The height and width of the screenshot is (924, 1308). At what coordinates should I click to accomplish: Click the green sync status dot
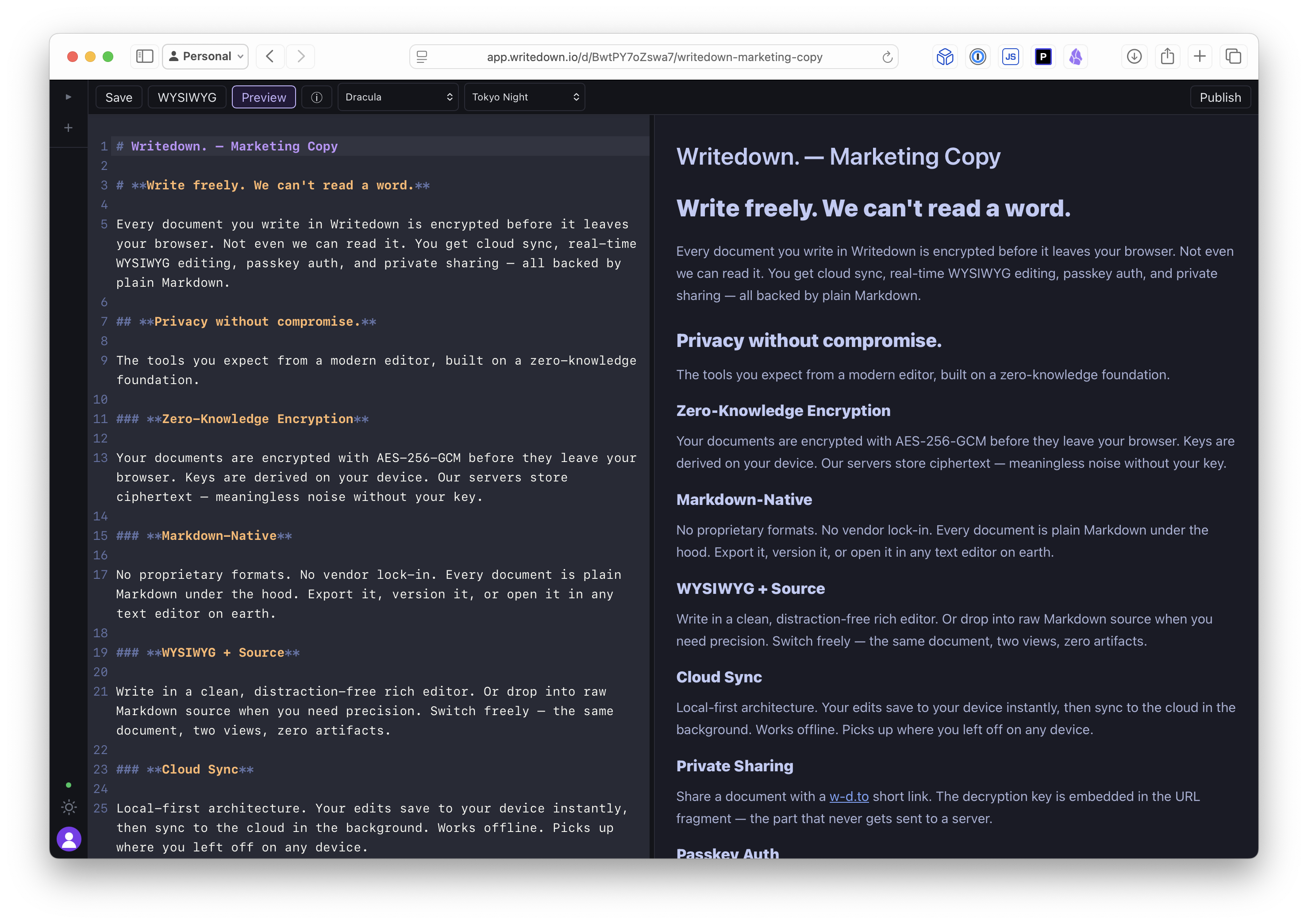68,785
